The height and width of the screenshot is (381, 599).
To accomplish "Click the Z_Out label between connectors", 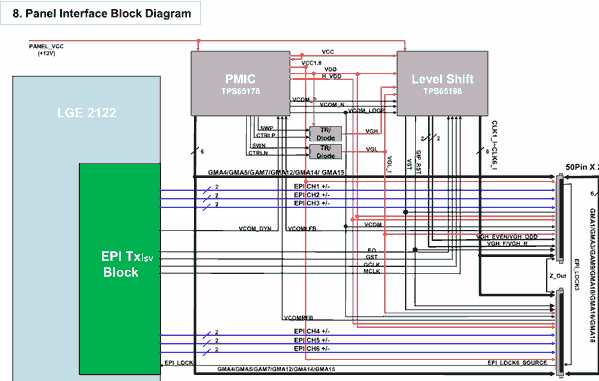I will pyautogui.click(x=558, y=276).
